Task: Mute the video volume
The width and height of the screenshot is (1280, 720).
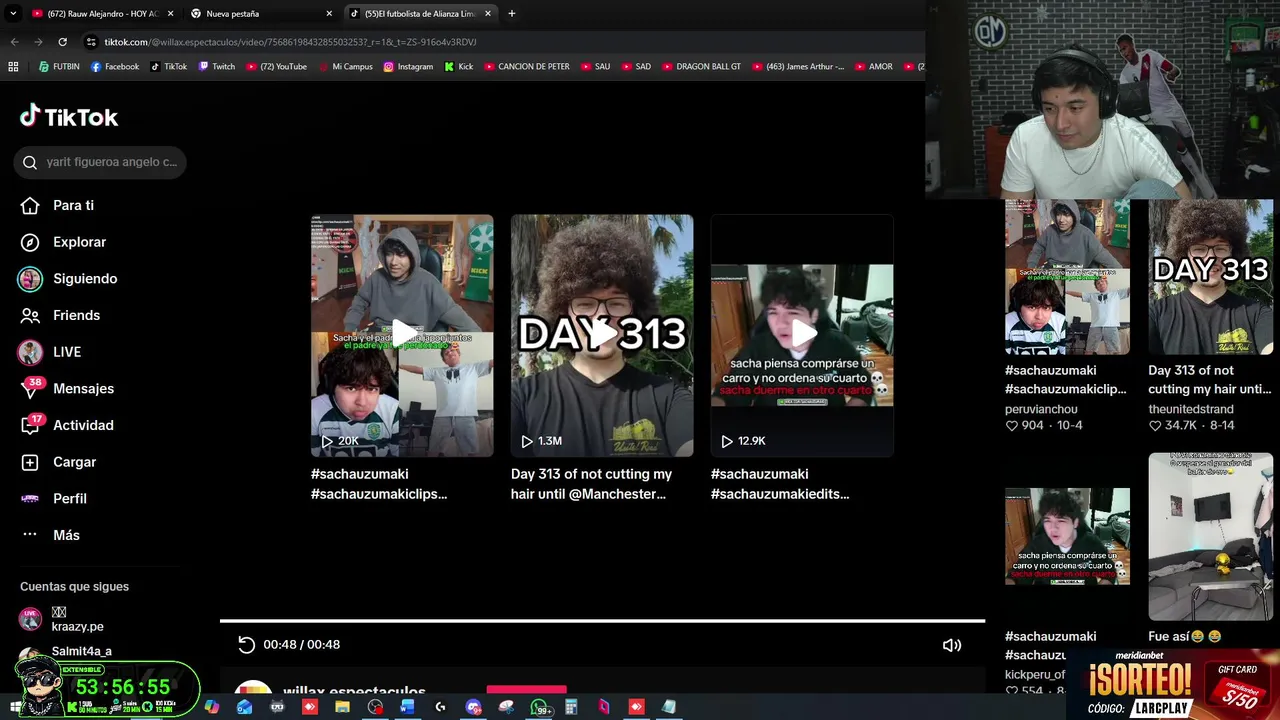Action: pyautogui.click(x=952, y=645)
